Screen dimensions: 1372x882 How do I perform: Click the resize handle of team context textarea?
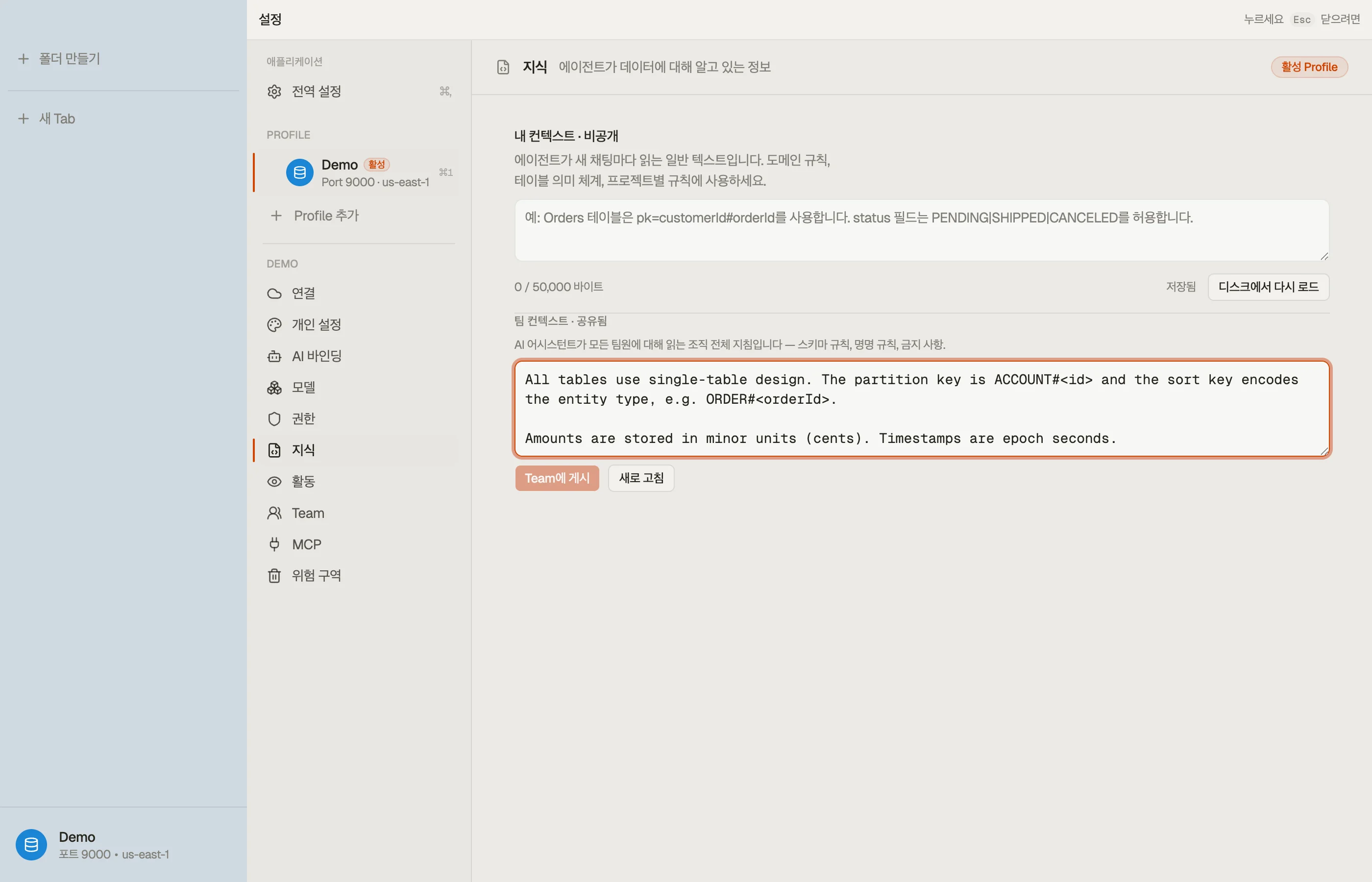[x=1323, y=451]
